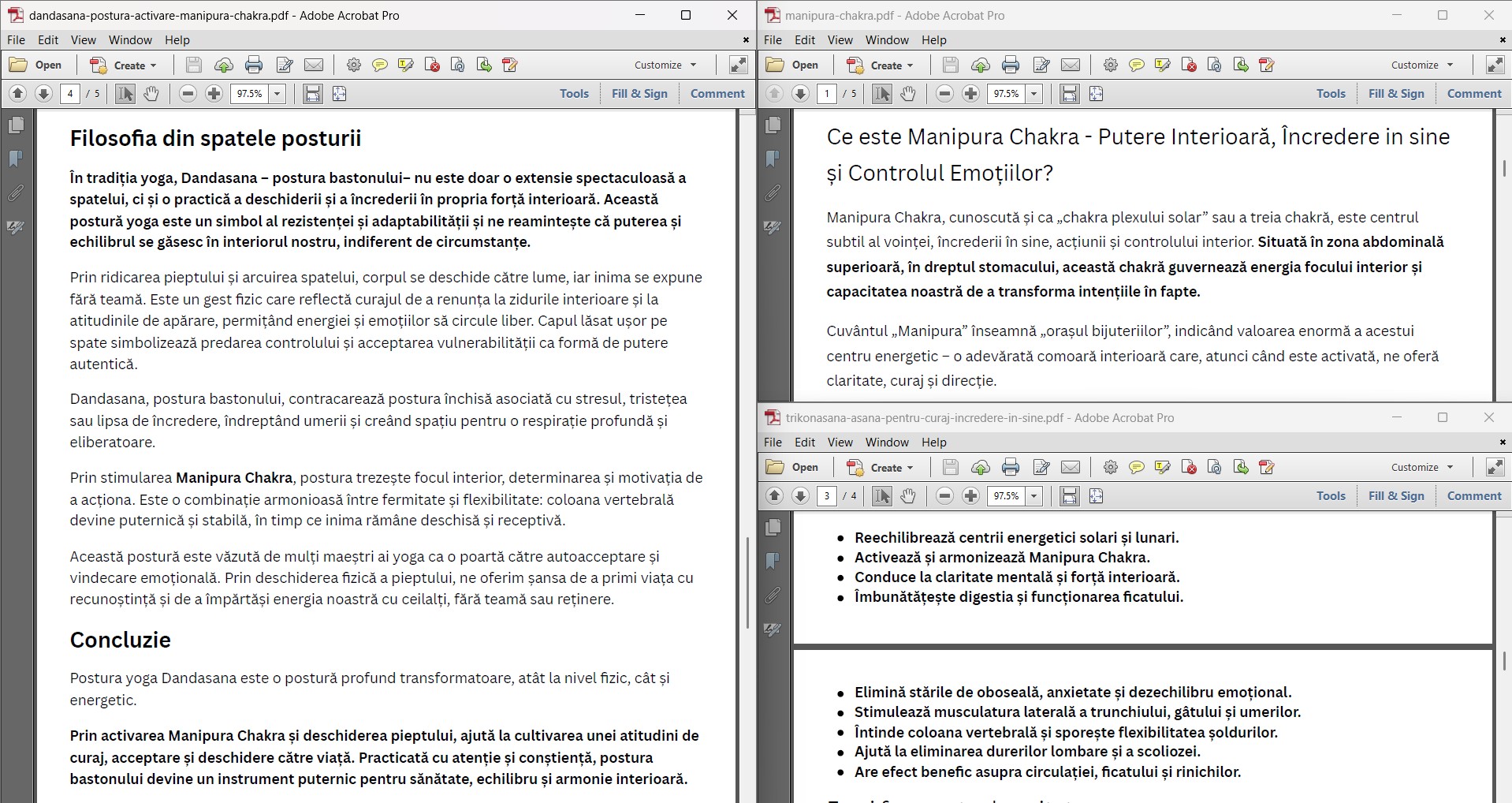Click the page number field in dandasana window

pos(70,94)
